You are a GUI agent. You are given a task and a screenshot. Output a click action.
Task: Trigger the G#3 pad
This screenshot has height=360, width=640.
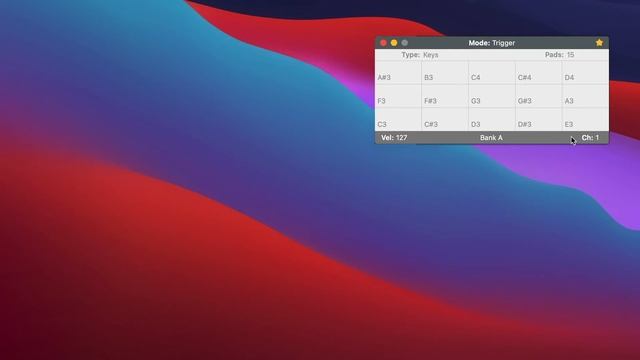coord(539,96)
